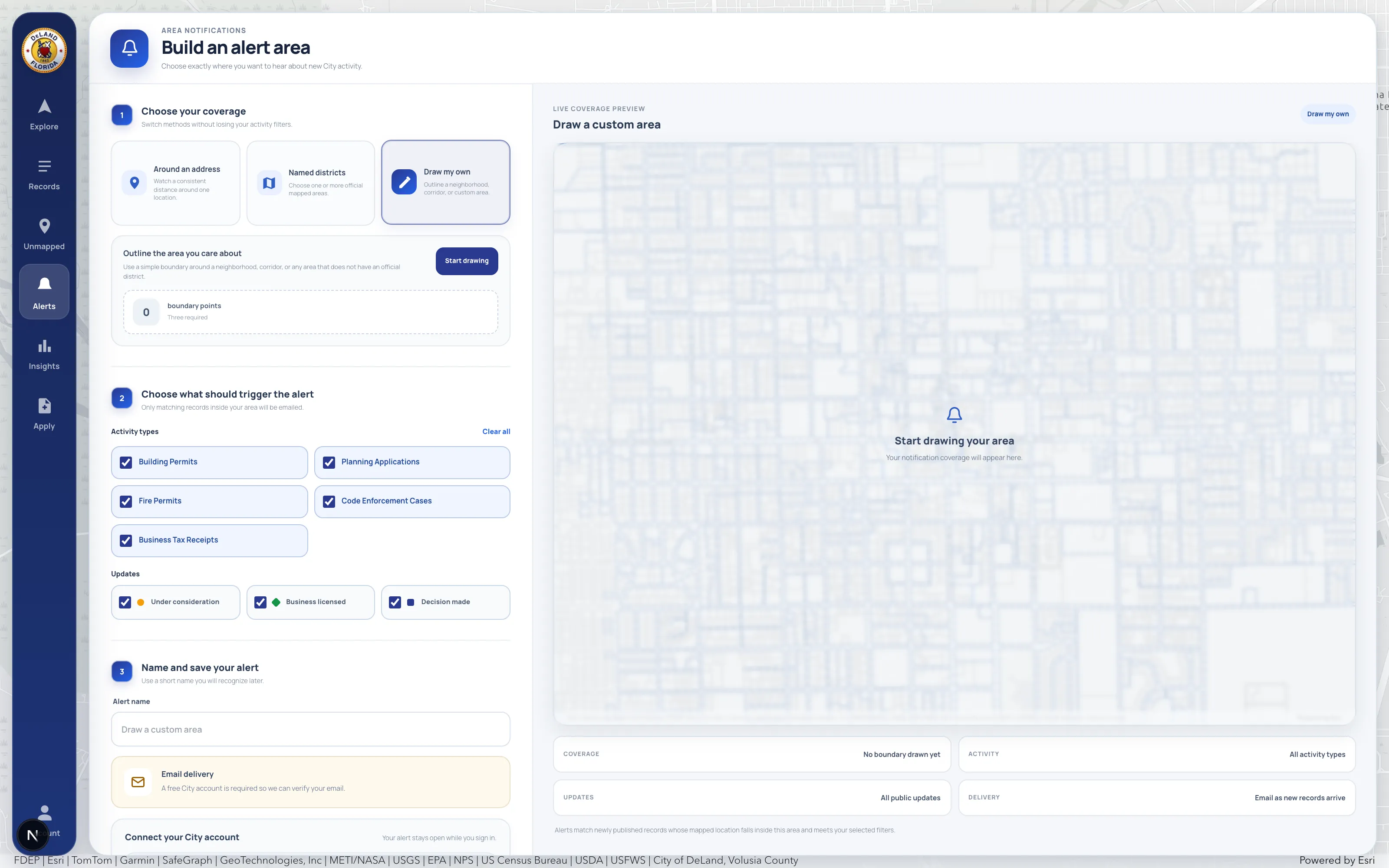Click the Powered by Esri attribution link

1337,861
